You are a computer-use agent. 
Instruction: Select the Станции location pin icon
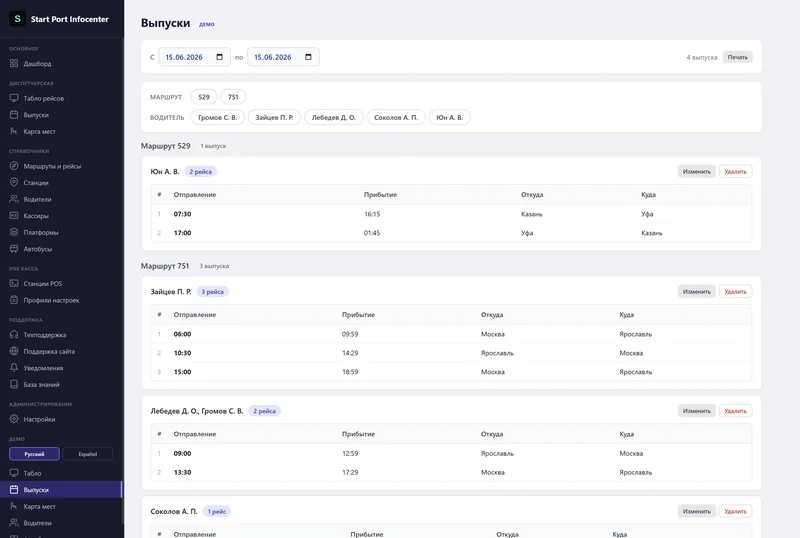14,182
